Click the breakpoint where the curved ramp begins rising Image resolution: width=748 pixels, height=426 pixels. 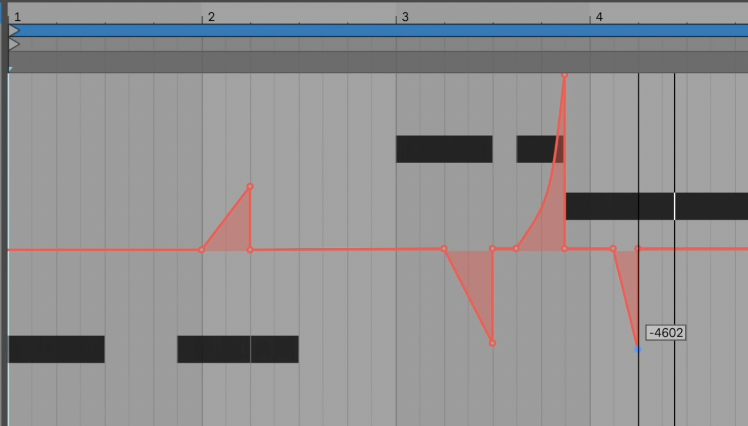pyautogui.click(x=516, y=249)
